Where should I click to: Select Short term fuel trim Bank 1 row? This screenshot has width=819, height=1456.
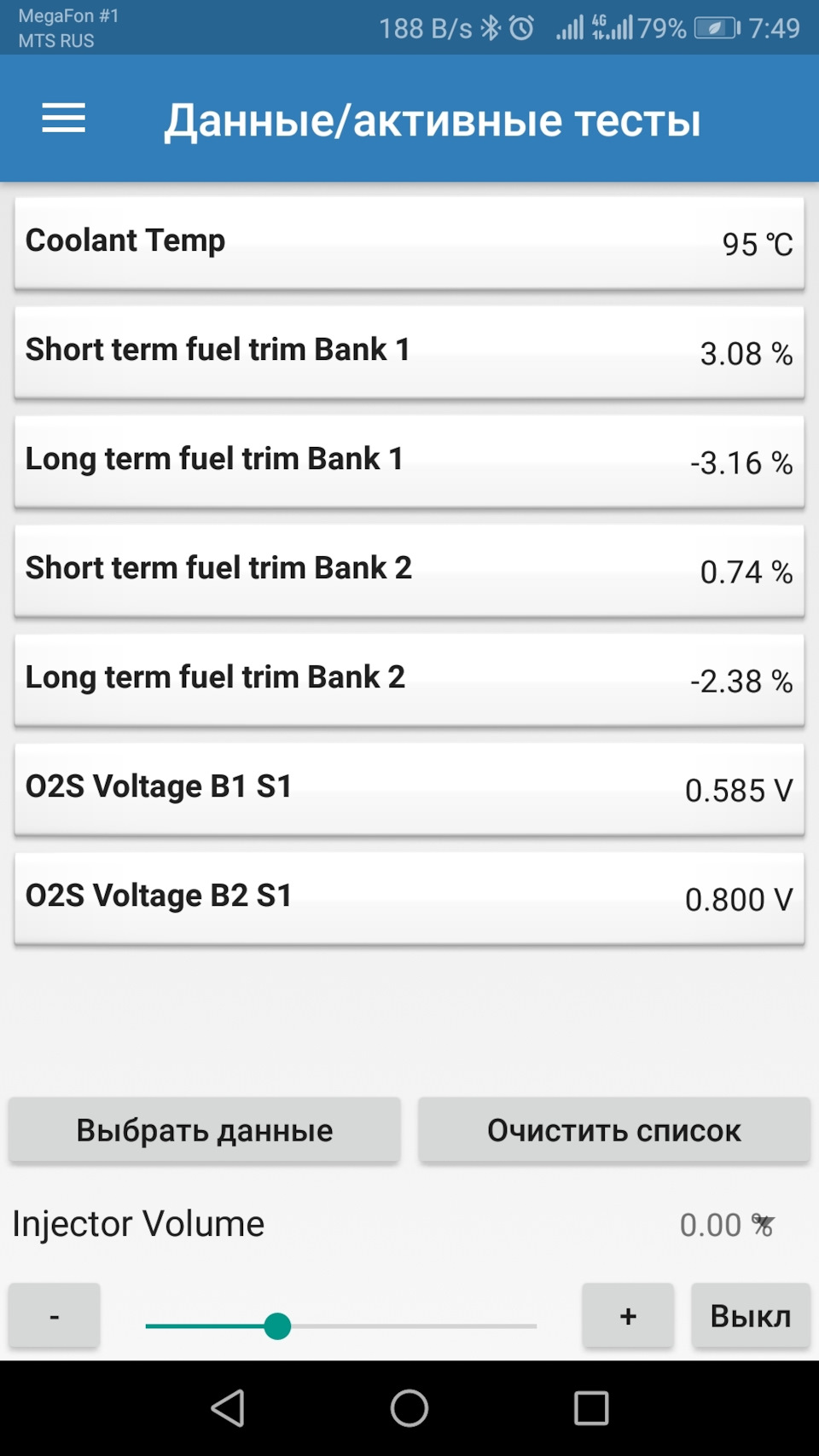409,352
